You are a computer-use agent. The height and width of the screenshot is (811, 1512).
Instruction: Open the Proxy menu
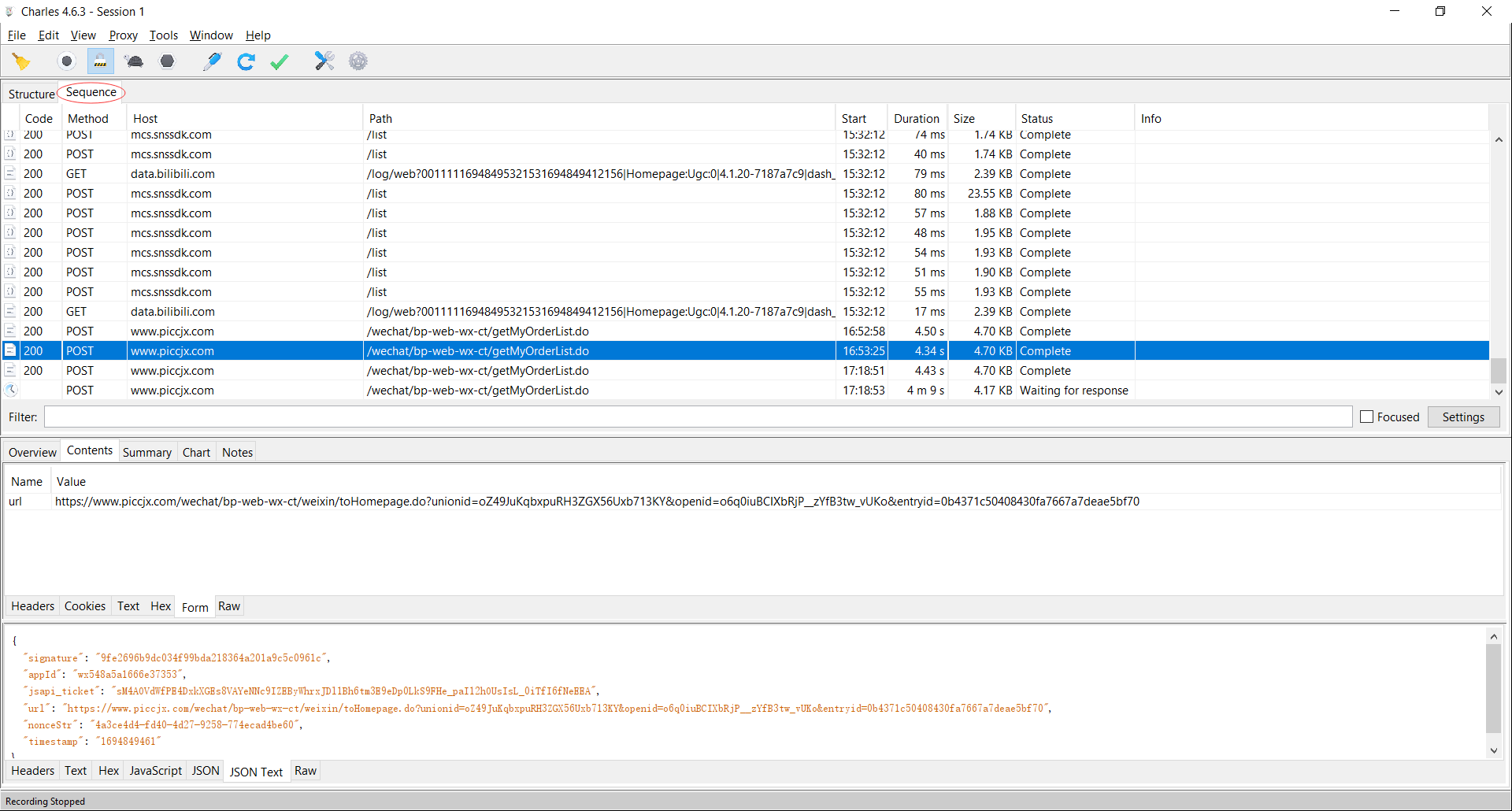(123, 35)
